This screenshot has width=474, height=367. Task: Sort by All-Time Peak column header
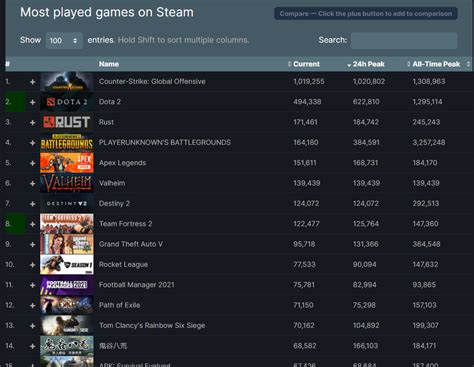pyautogui.click(x=436, y=64)
